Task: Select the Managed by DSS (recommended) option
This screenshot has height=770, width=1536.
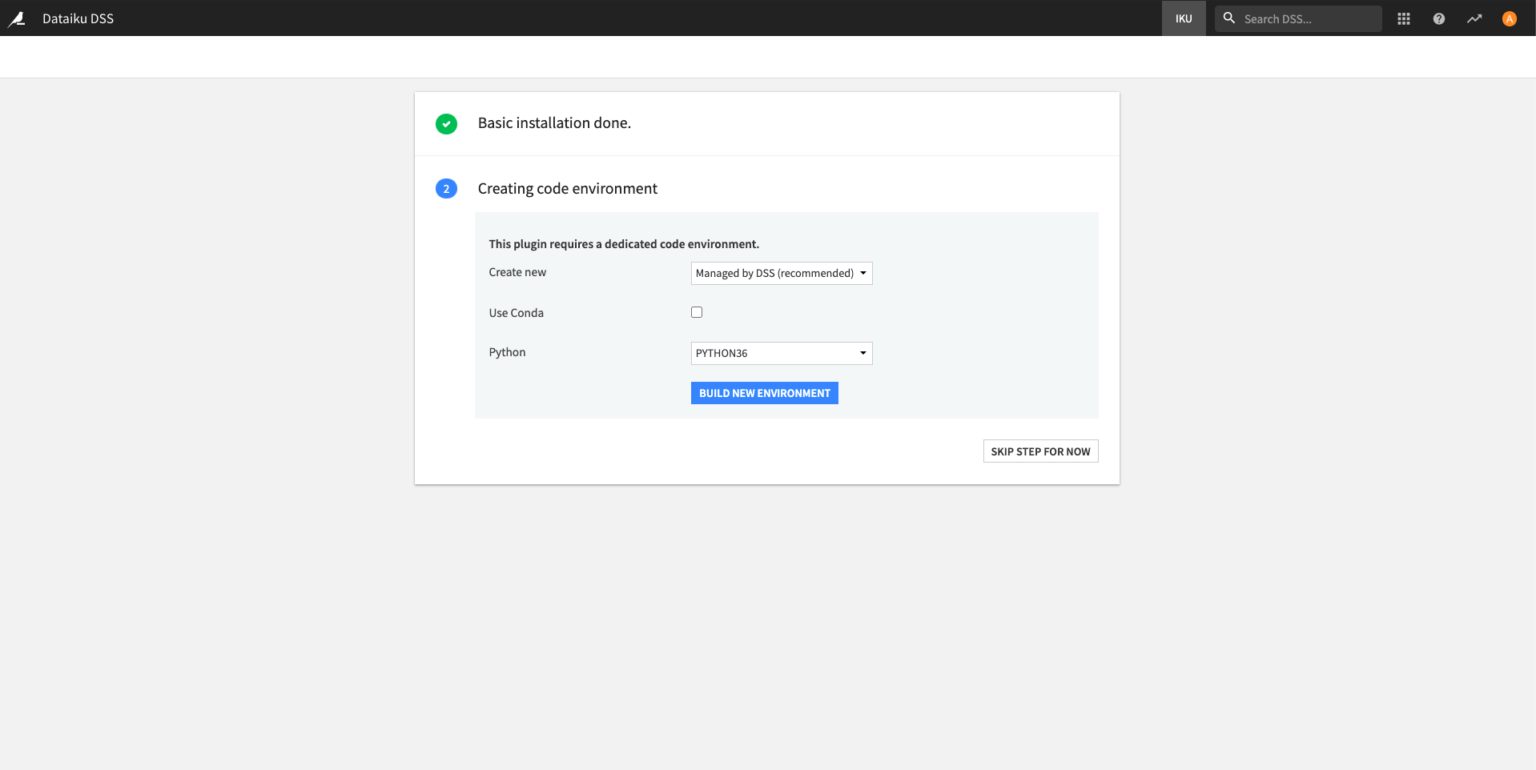Action: [x=775, y=272]
